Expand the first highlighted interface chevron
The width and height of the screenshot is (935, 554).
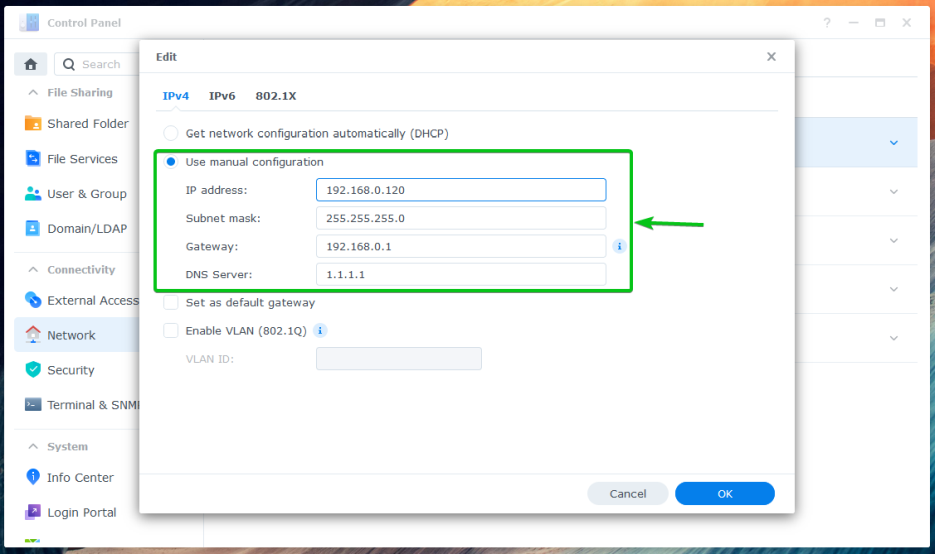click(x=894, y=143)
